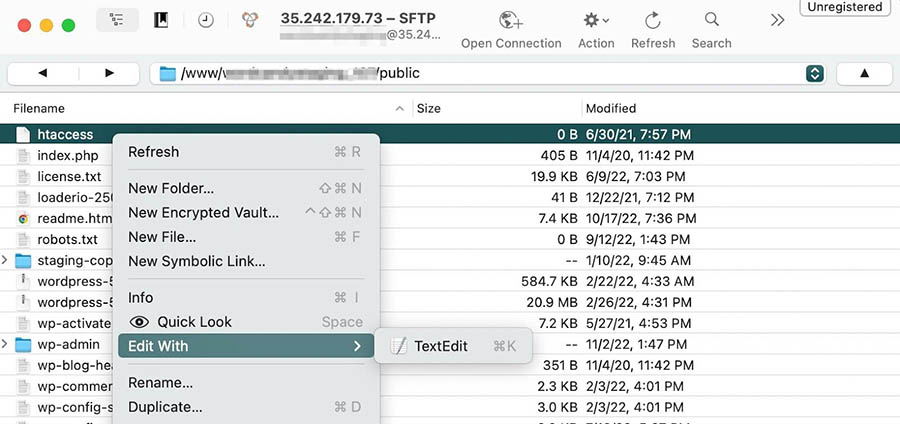Show the History clock icon
Image resolution: width=900 pixels, height=424 pixels.
pos(205,20)
